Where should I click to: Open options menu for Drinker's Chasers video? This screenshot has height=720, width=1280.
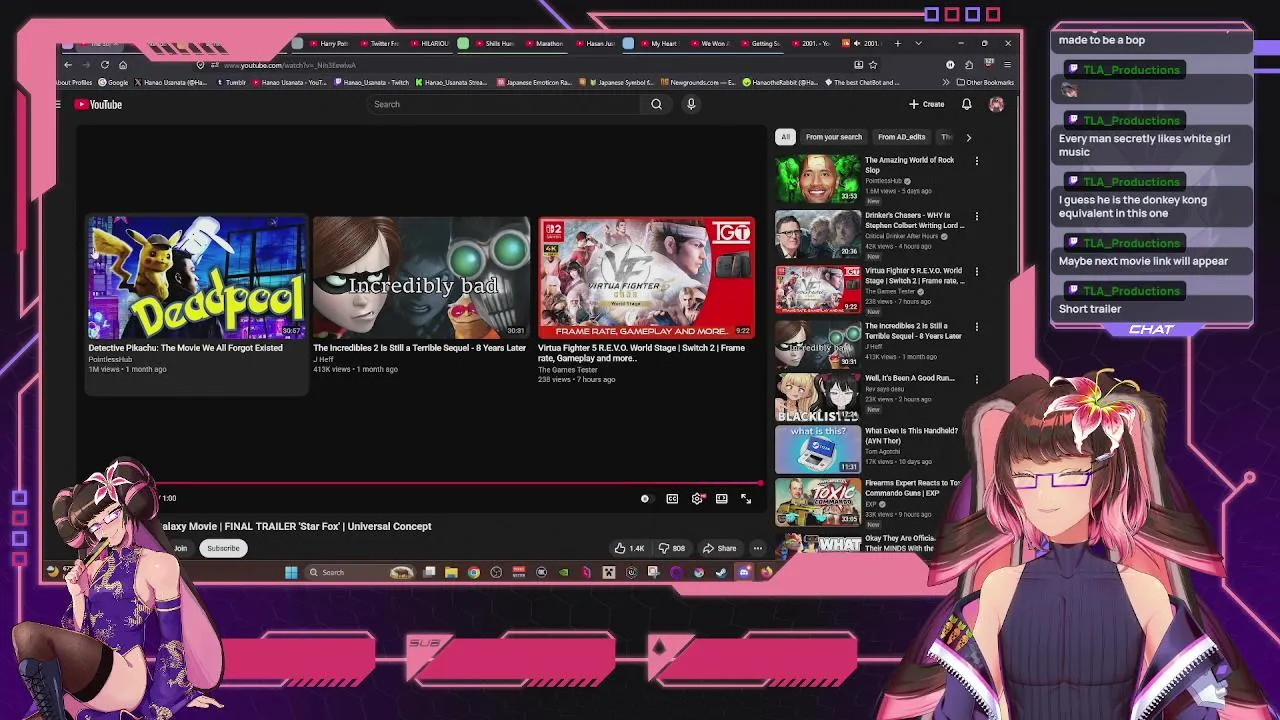(977, 216)
